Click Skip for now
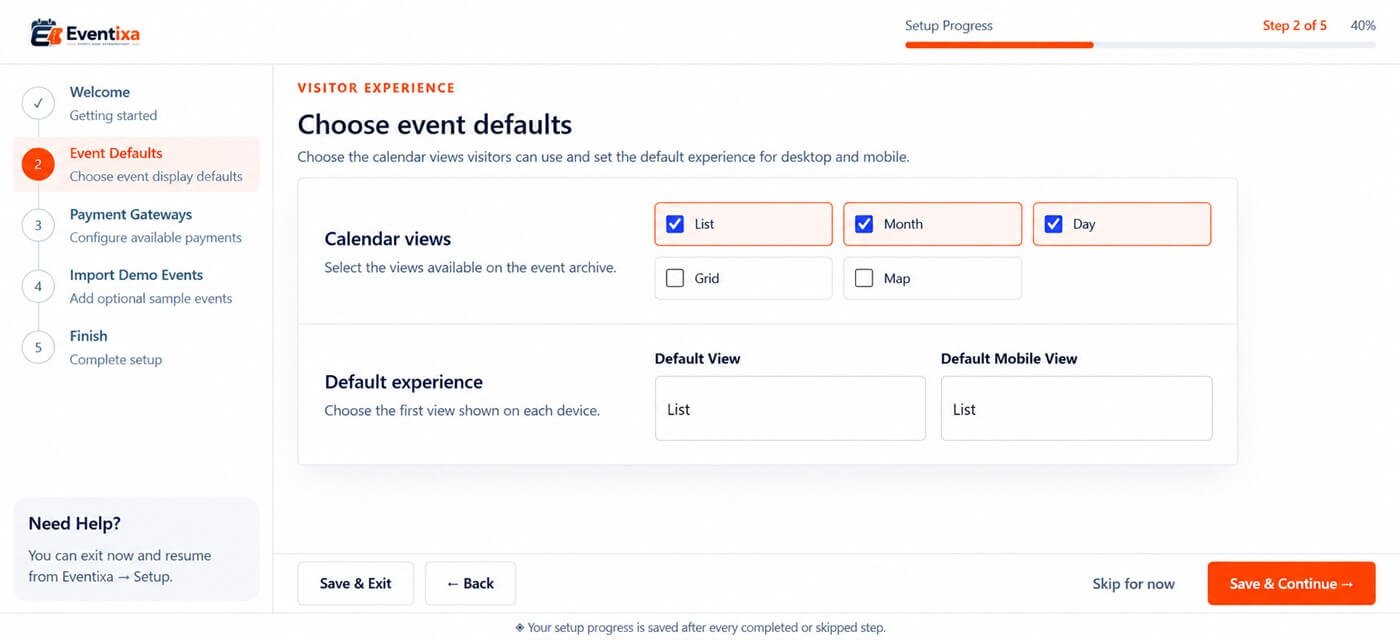Screen dimensions: 1400x640 pyautogui.click(x=1133, y=584)
